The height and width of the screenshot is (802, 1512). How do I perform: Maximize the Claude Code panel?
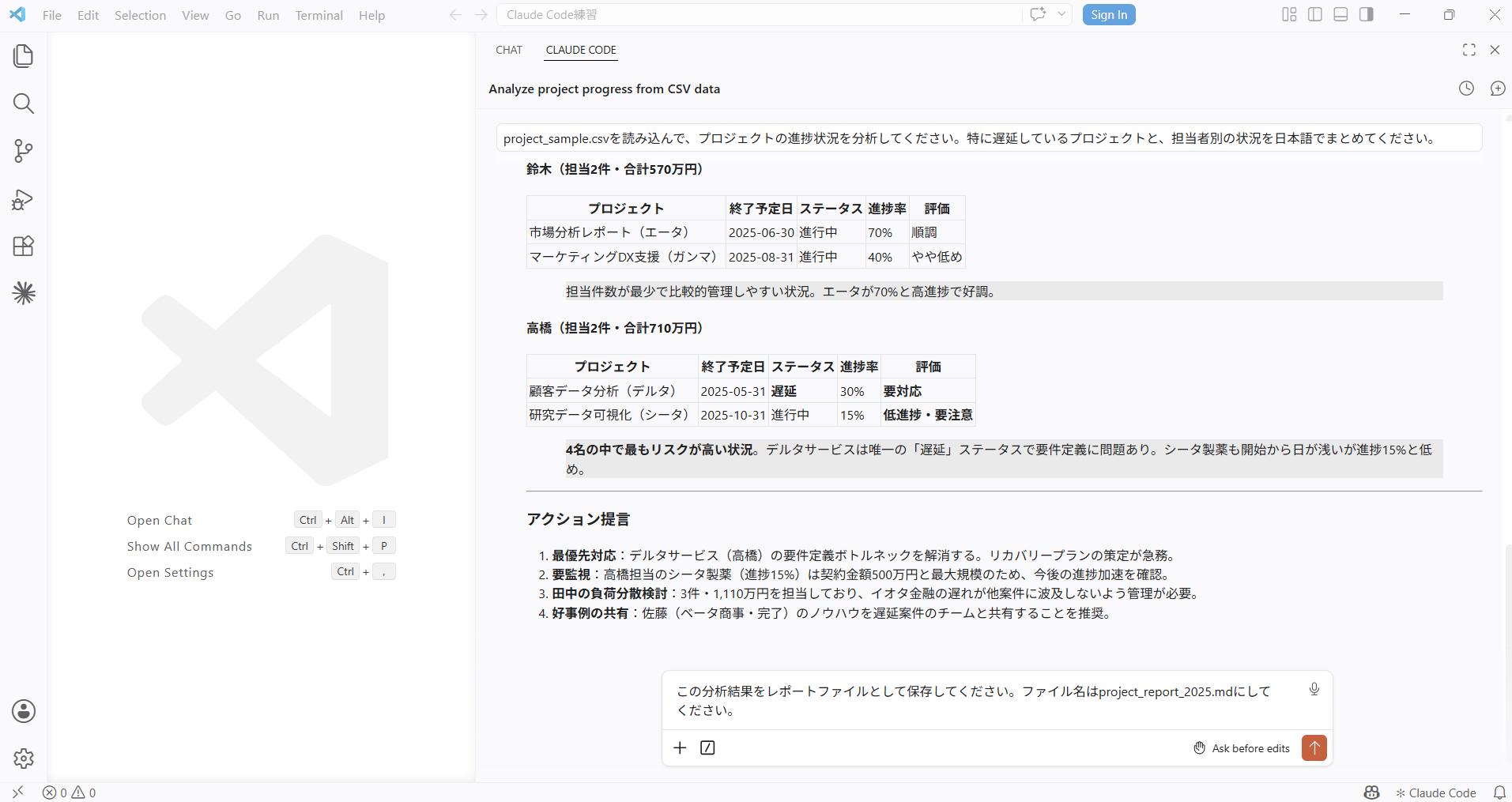coord(1469,50)
